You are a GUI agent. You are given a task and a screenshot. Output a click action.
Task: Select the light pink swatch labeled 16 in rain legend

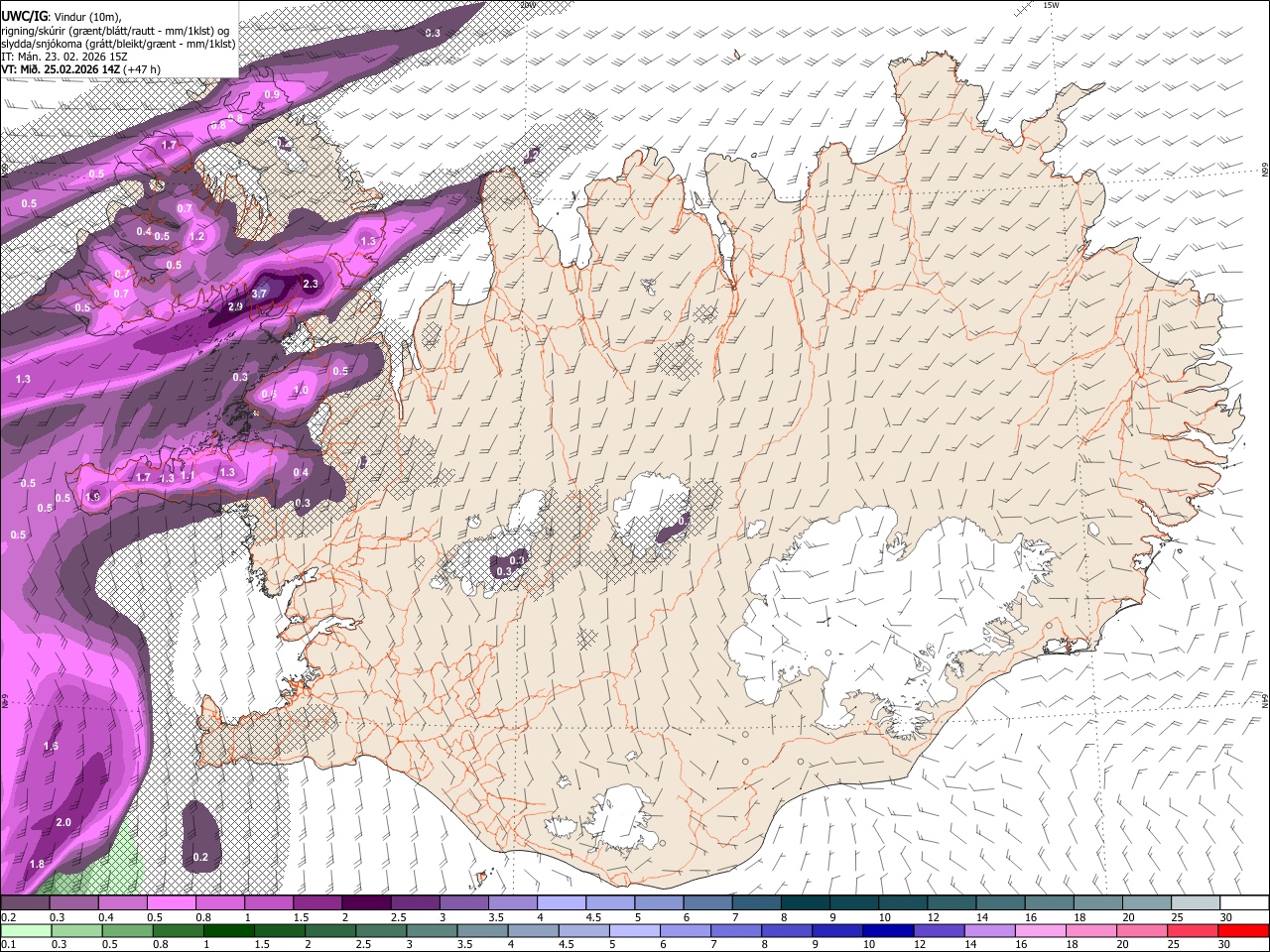[1040, 930]
